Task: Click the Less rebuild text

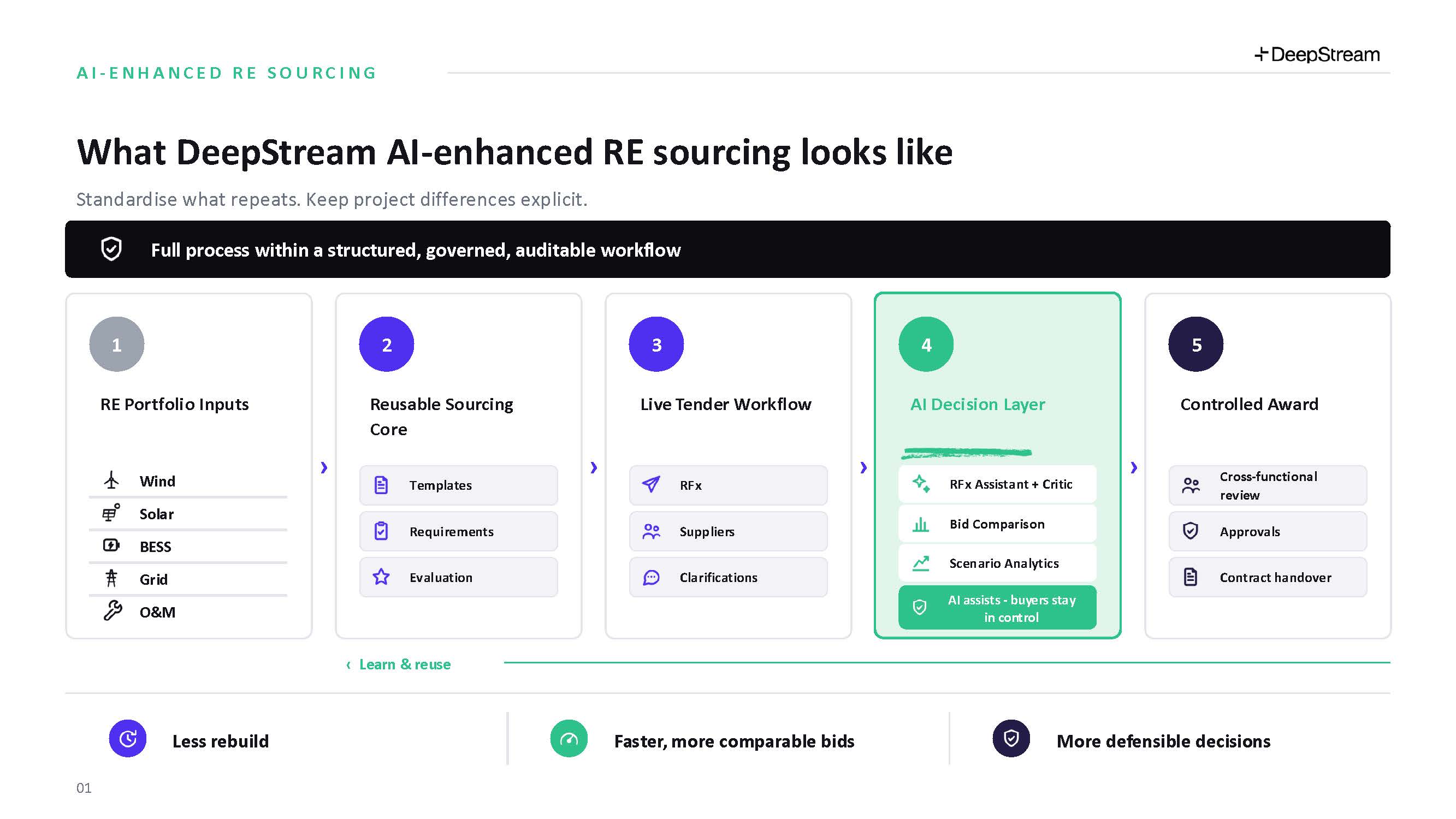Action: (221, 741)
